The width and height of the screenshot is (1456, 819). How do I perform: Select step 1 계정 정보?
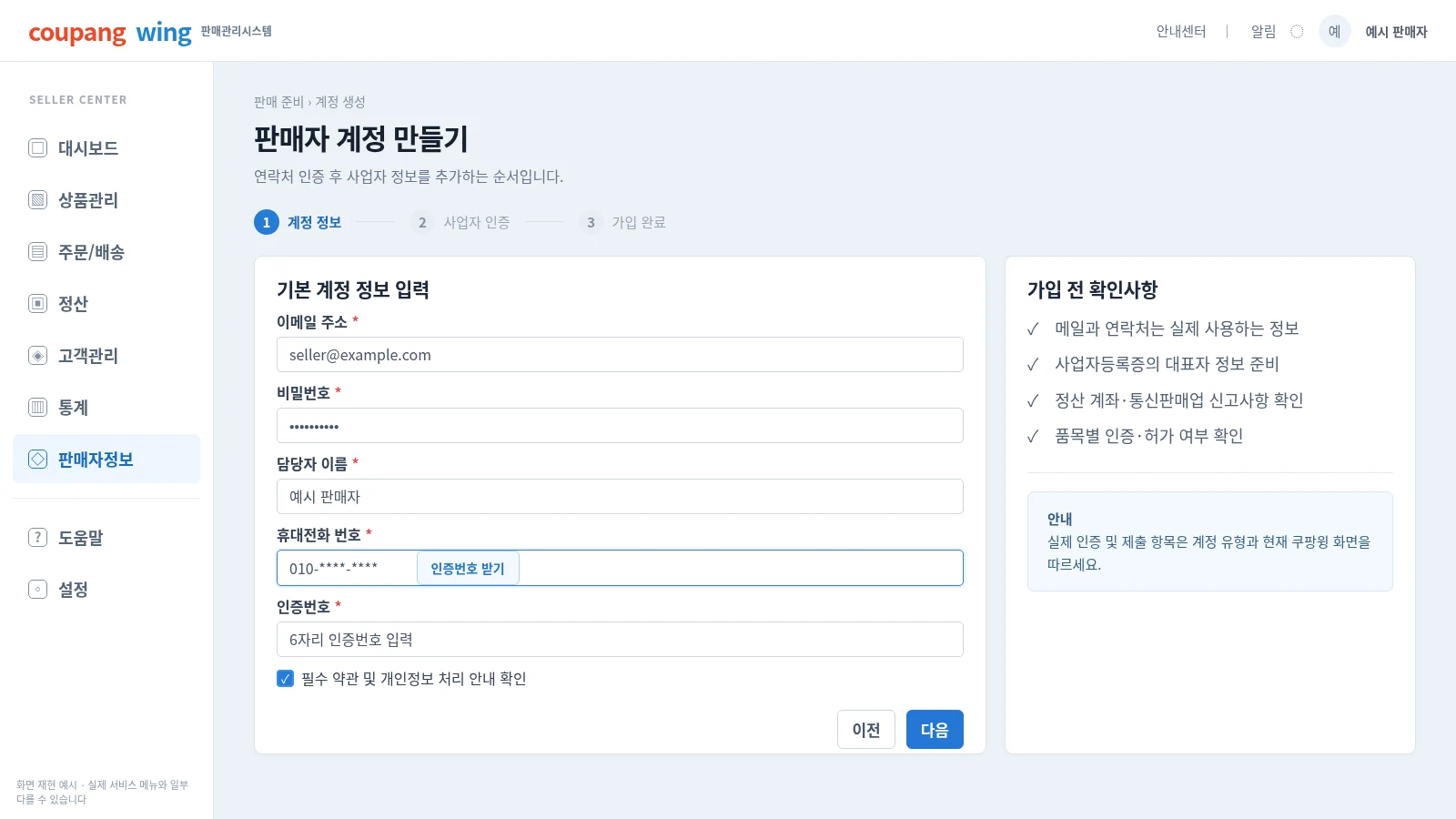coord(298,222)
